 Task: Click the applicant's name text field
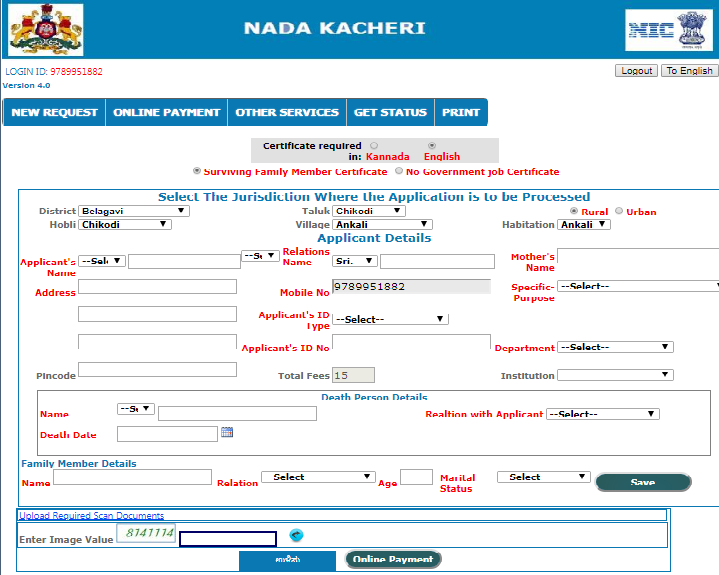(184, 261)
